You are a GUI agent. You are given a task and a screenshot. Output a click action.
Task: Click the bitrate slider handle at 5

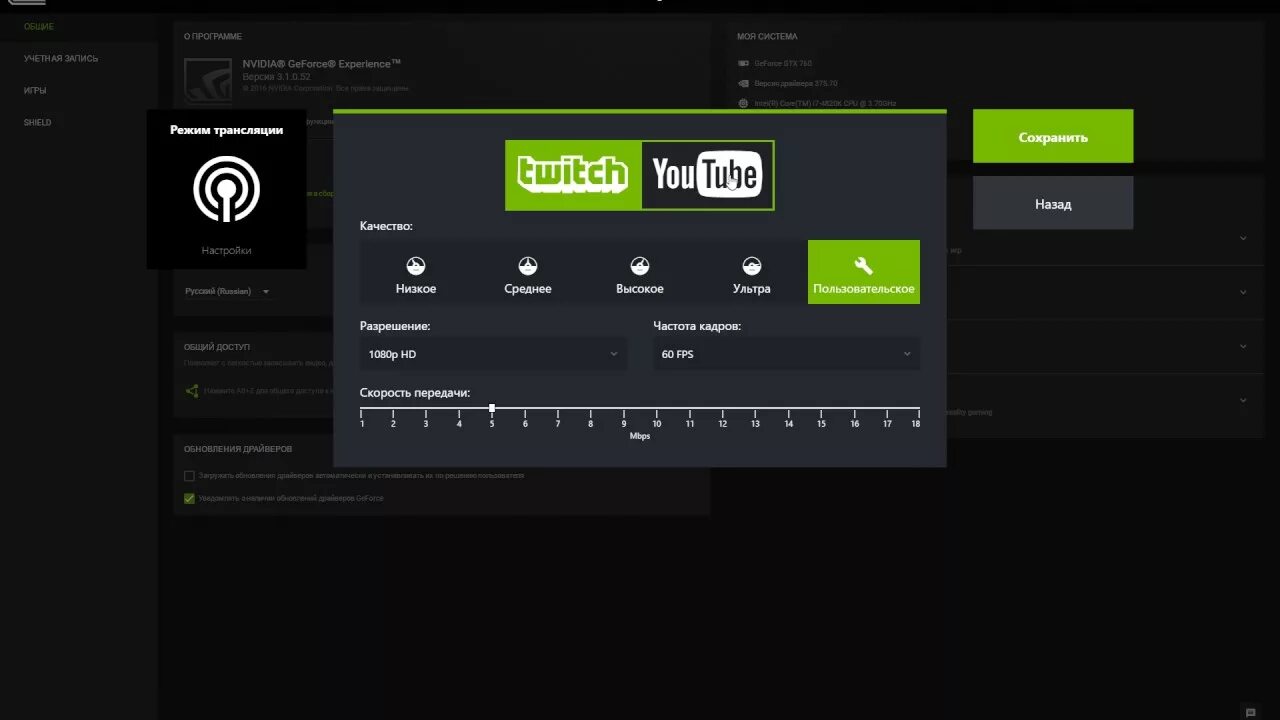(x=492, y=408)
